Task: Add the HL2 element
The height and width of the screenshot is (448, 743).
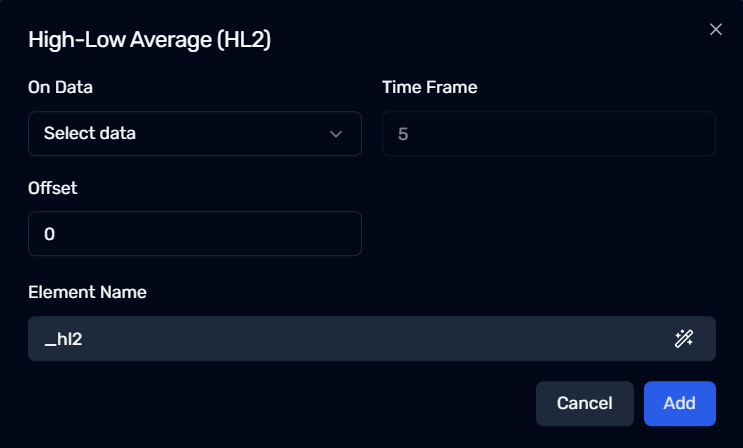Action: (680, 403)
